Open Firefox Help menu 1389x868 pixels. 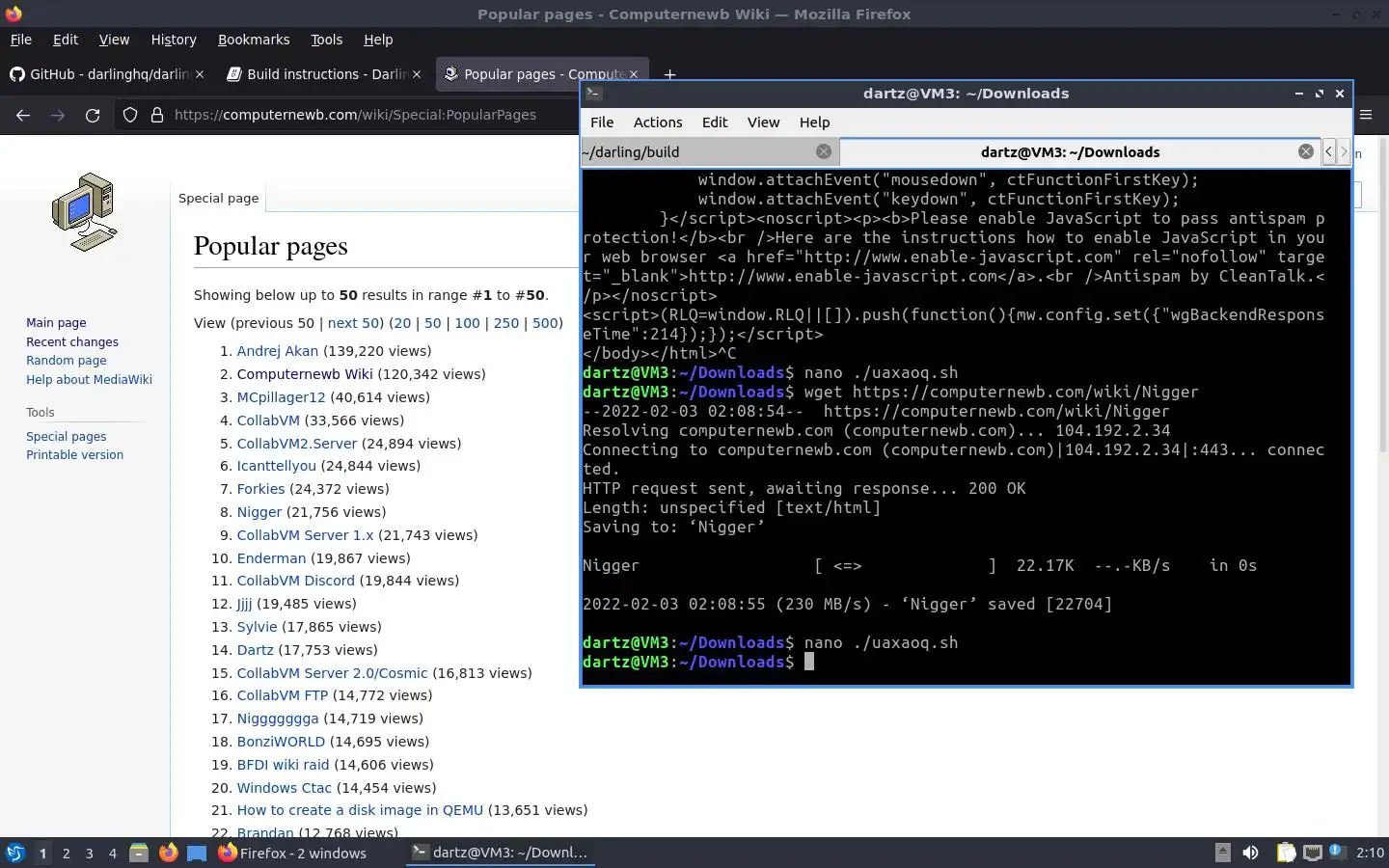[x=378, y=40]
